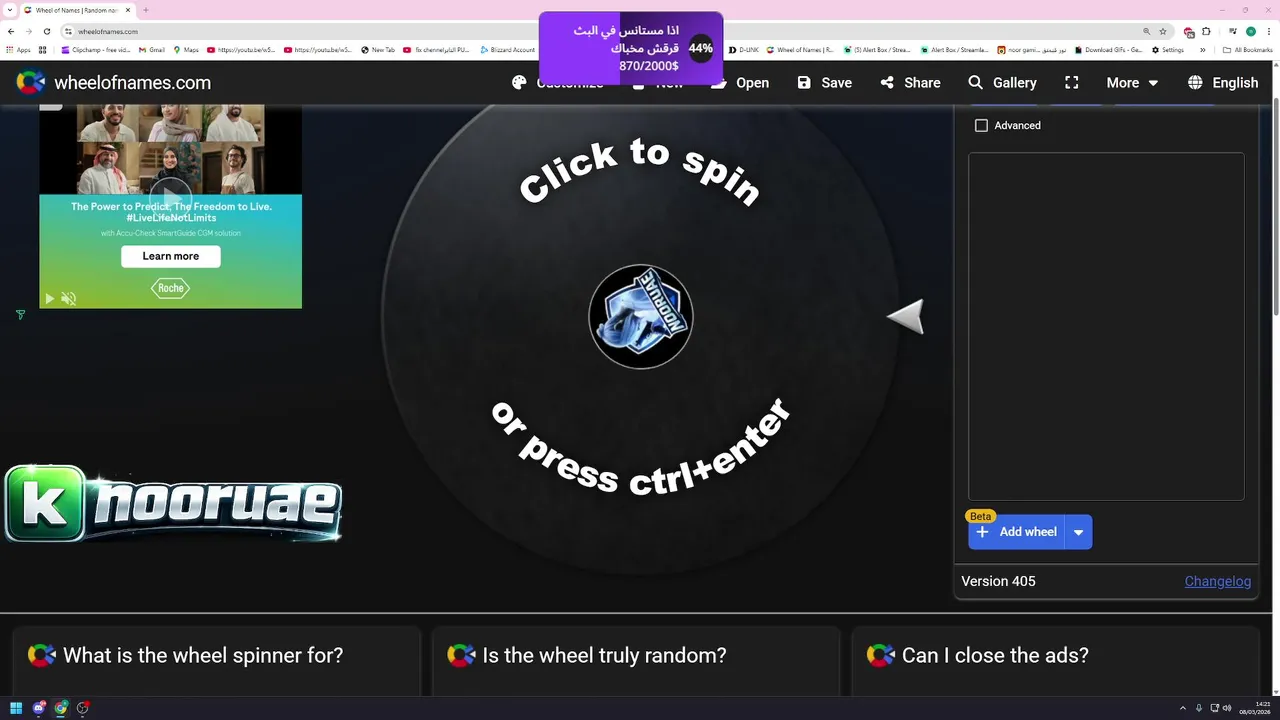
Task: Open volume control in system tray
Action: (x=1228, y=708)
